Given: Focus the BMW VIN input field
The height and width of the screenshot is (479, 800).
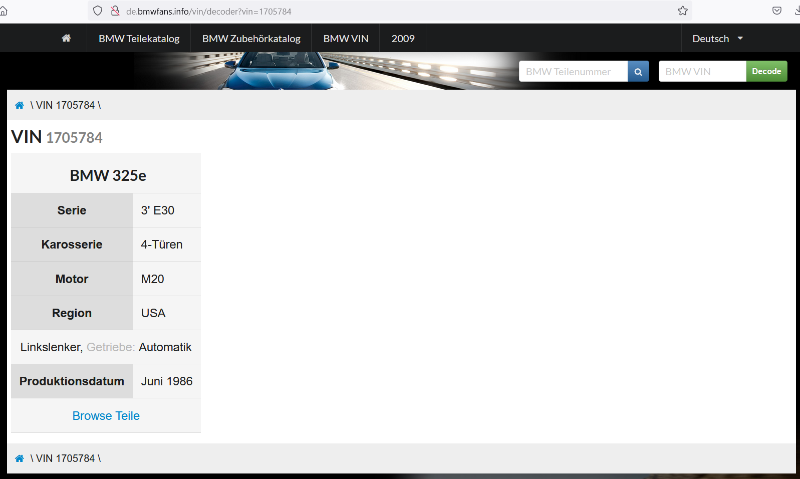Looking at the screenshot, I should coord(702,72).
